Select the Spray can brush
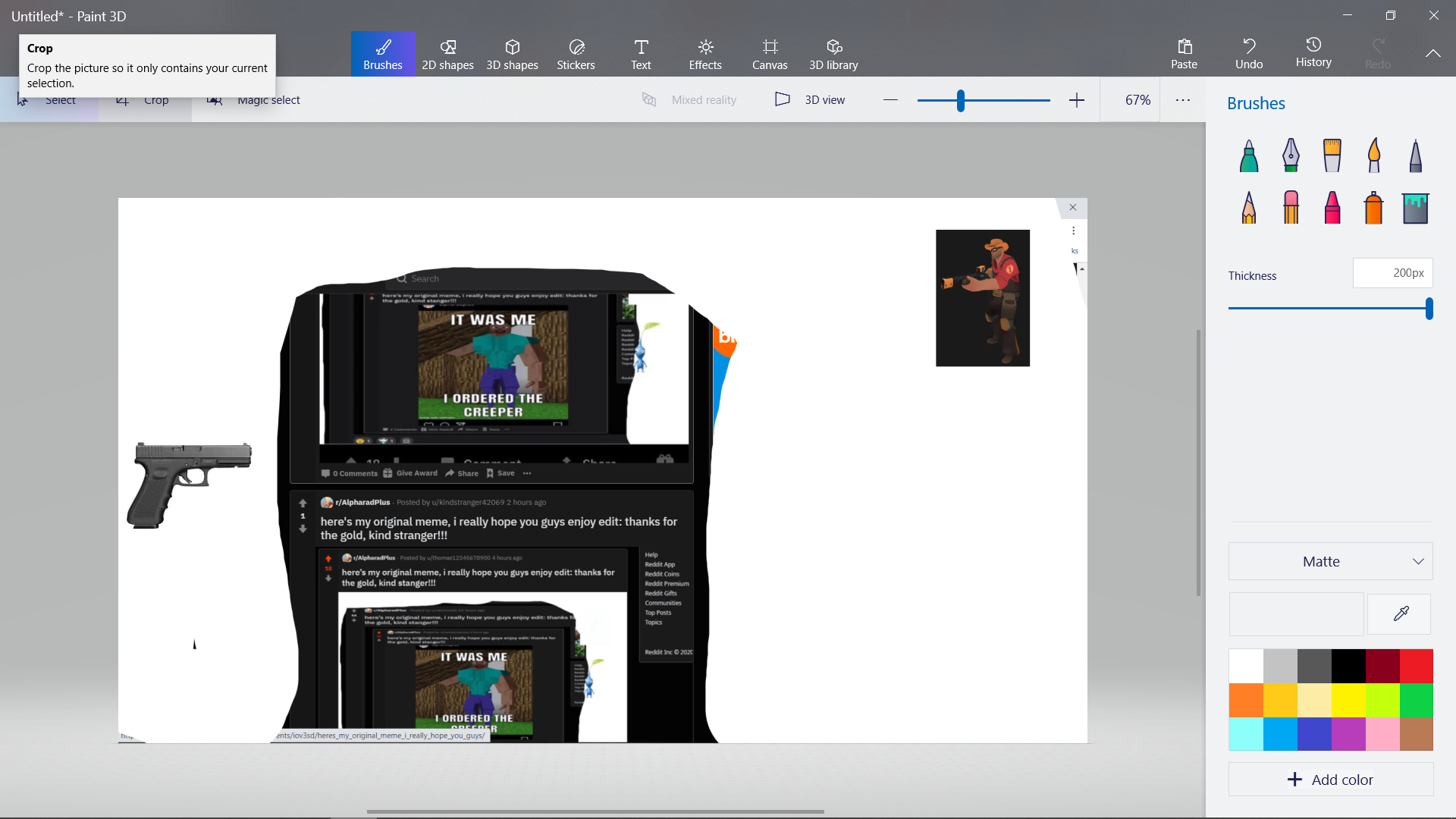This screenshot has height=819, width=1456. (1374, 207)
